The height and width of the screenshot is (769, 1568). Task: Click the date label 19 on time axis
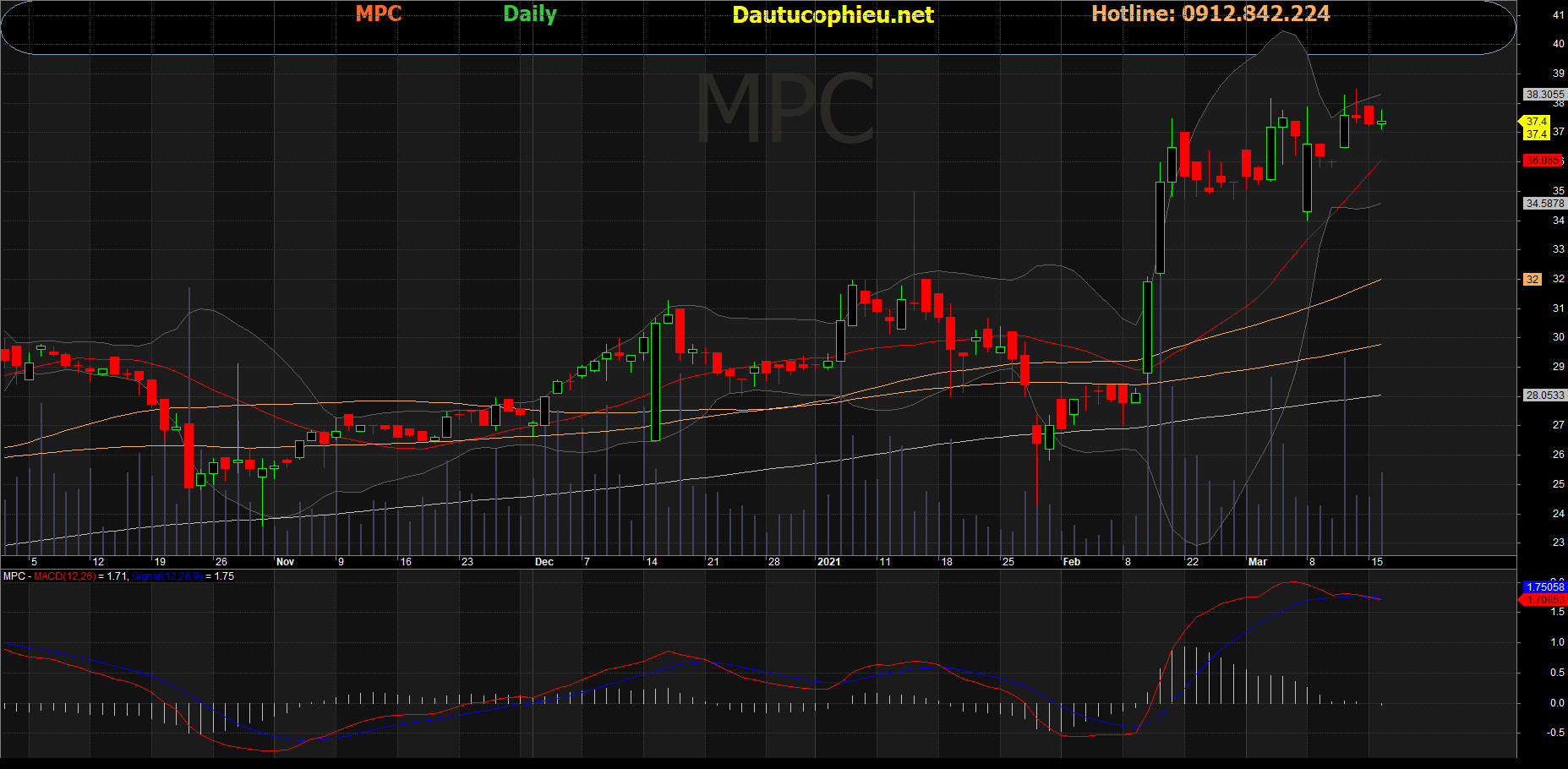(x=160, y=562)
